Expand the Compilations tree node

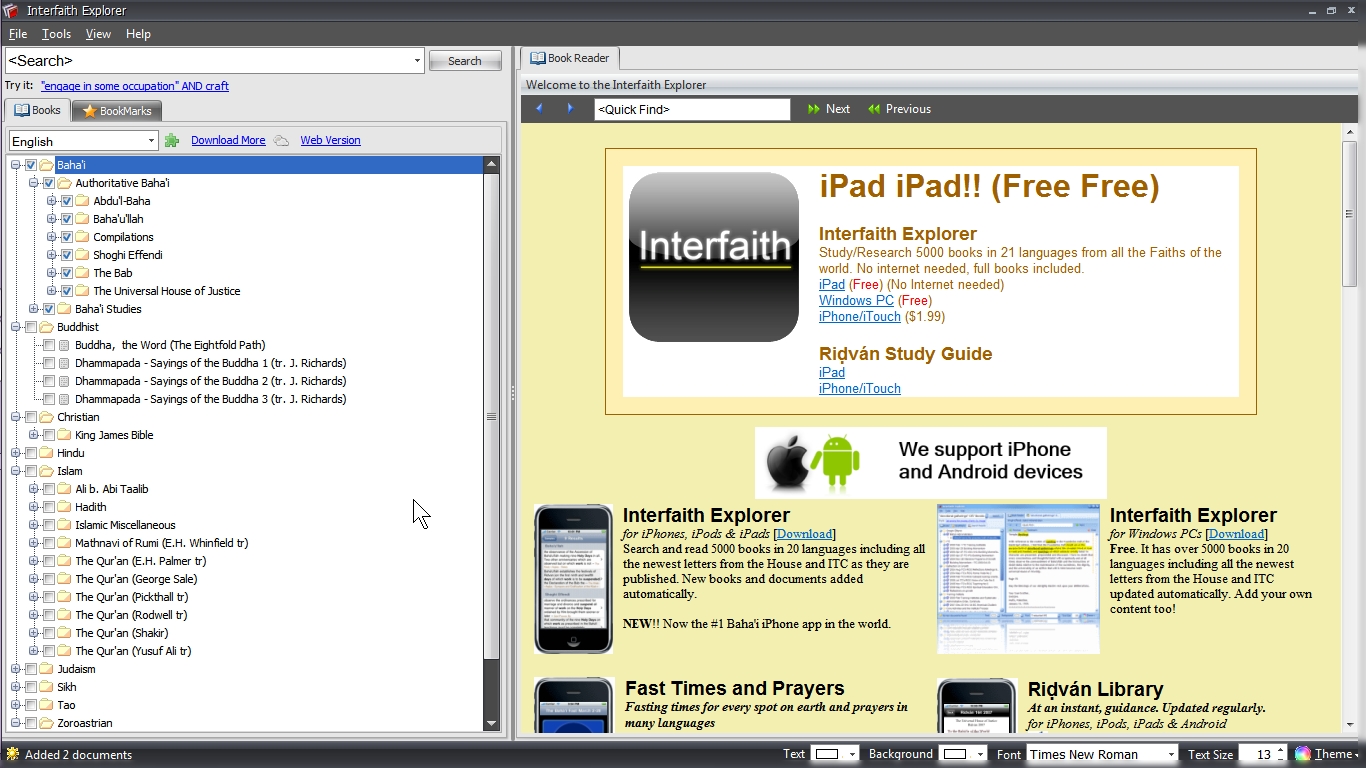[54, 236]
